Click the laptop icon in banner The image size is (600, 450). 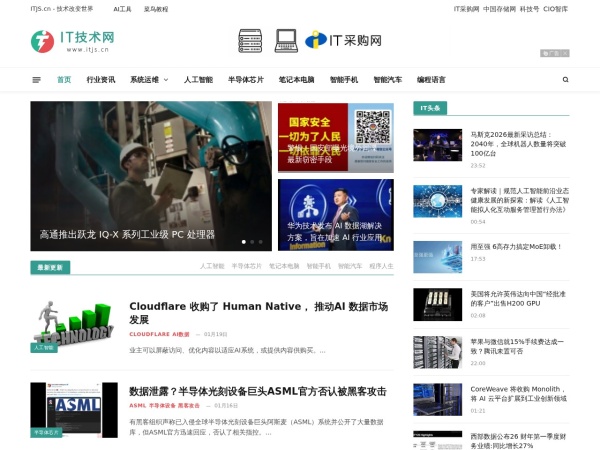(x=286, y=41)
